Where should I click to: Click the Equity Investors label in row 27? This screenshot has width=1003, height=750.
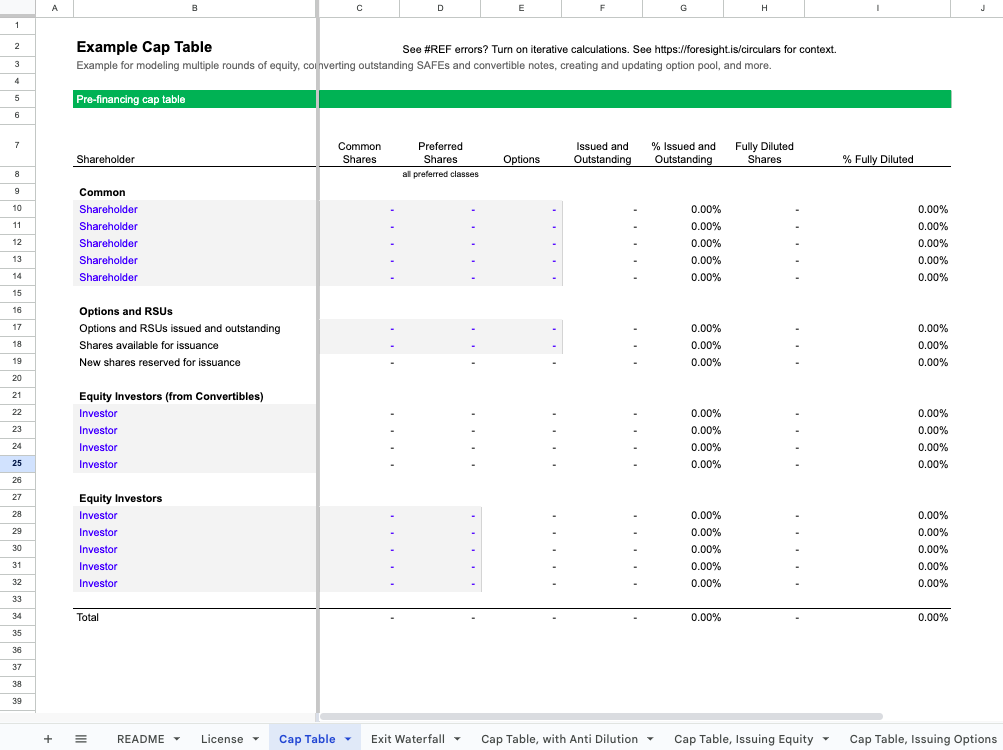(x=120, y=499)
